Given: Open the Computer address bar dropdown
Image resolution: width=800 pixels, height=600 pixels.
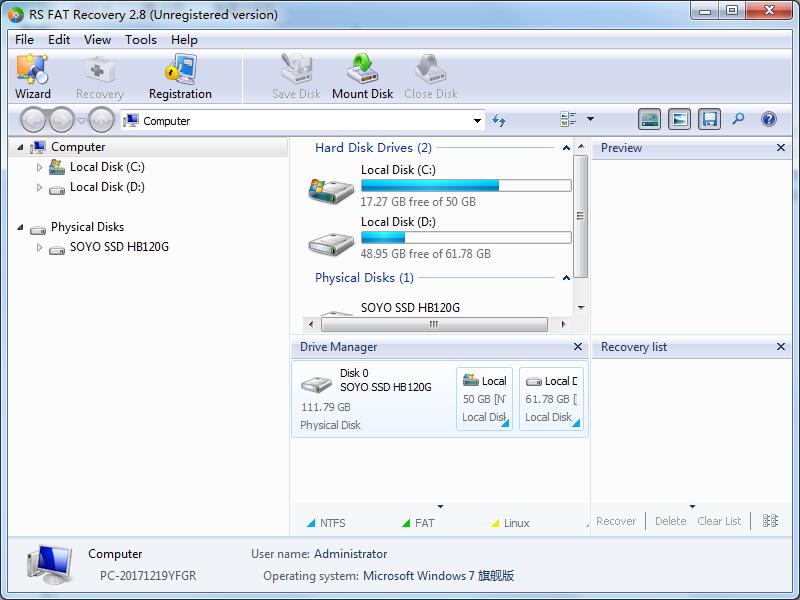Looking at the screenshot, I should tap(477, 119).
